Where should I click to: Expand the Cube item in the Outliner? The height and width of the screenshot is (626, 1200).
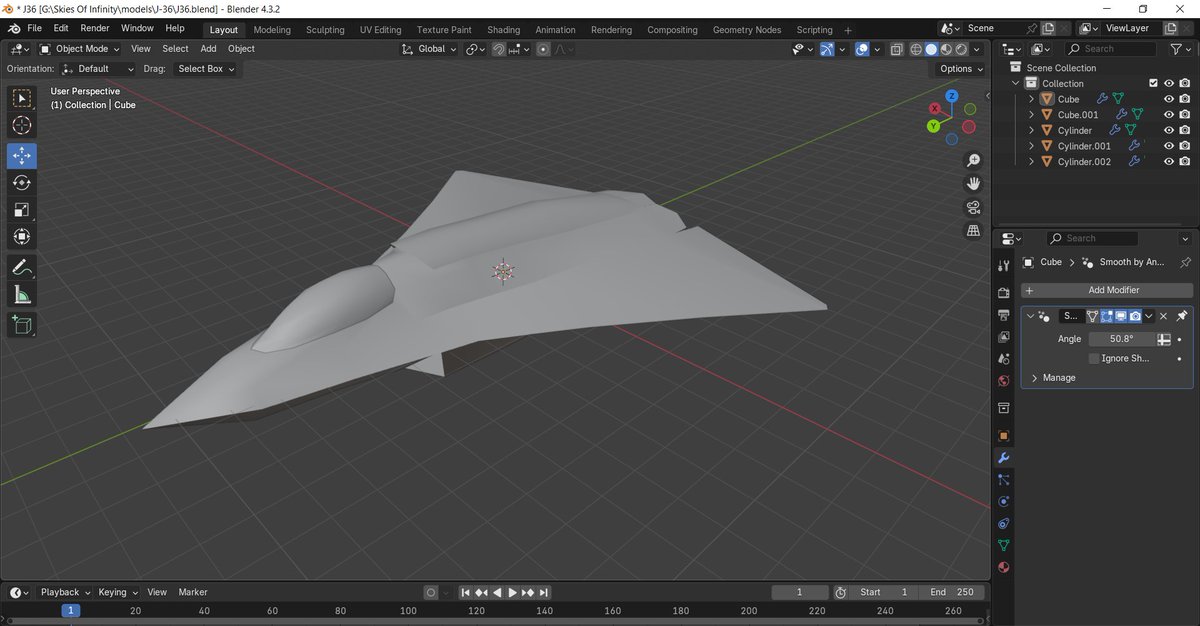pos(1031,99)
